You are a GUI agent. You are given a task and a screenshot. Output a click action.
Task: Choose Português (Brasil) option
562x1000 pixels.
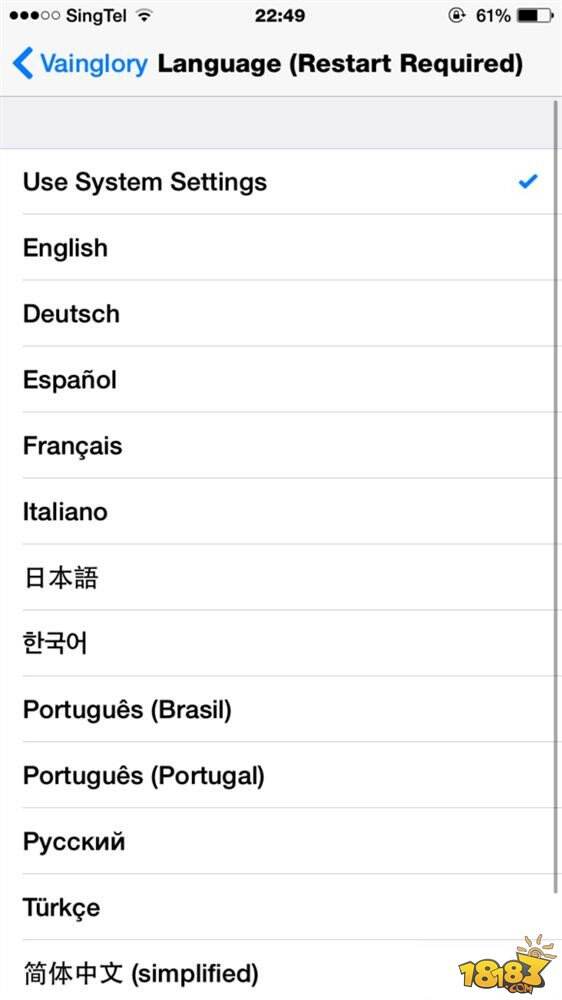point(281,709)
